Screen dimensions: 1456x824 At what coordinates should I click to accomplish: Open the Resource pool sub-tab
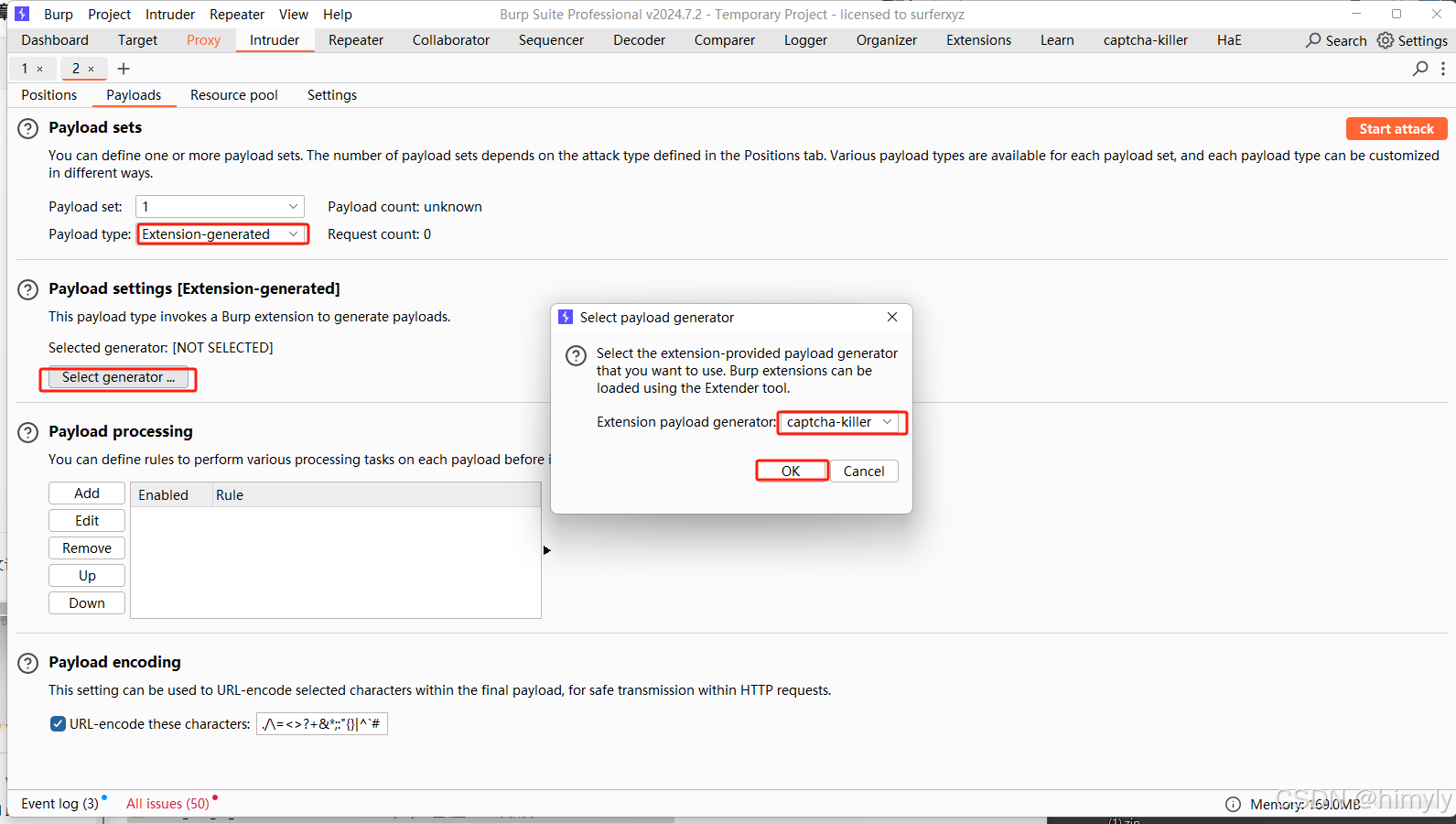234,95
